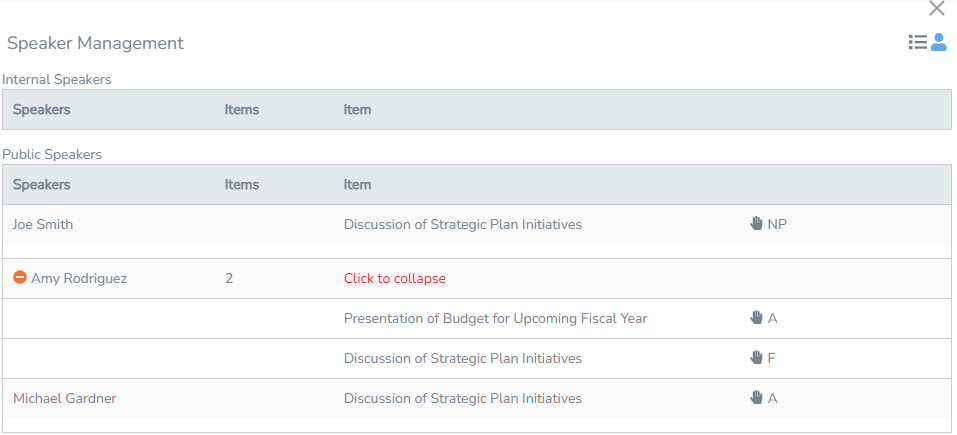Viewport: 957px width, 435px height.
Task: Click the NP status label for Joe Smith
Action: (x=777, y=225)
